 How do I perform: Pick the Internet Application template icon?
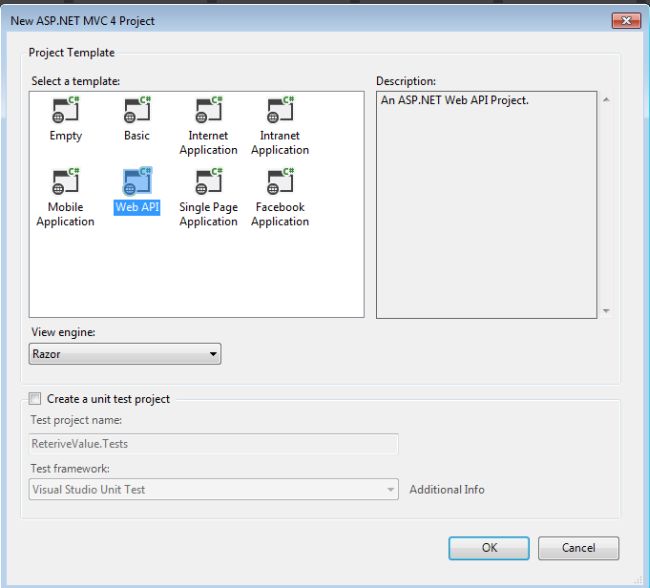pyautogui.click(x=209, y=110)
